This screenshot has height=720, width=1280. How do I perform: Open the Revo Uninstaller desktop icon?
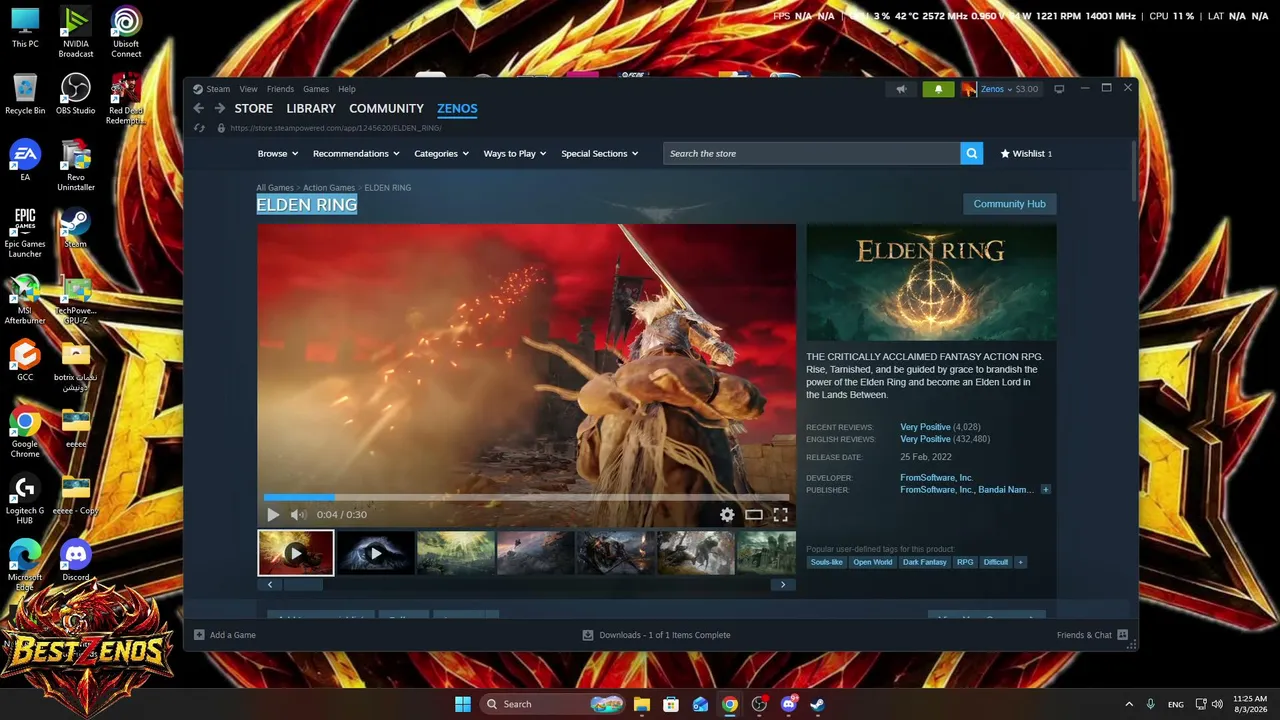pyautogui.click(x=76, y=166)
